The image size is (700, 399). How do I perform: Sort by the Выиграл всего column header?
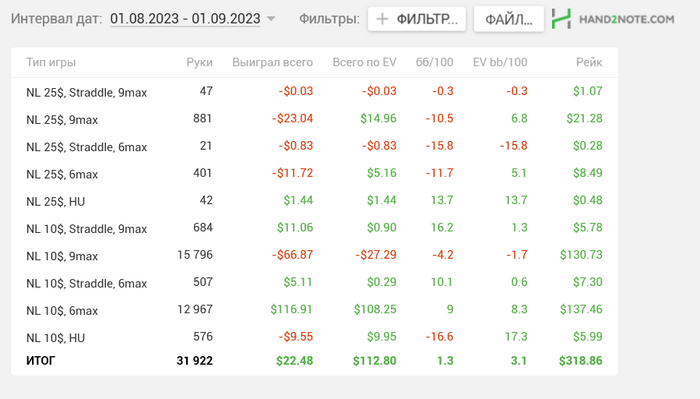(x=272, y=62)
